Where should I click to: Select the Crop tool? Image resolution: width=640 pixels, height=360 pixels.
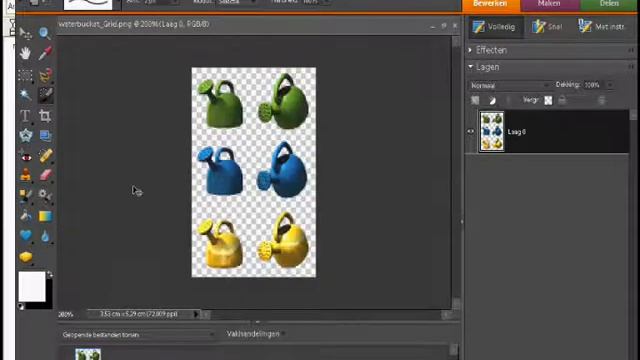coord(45,116)
